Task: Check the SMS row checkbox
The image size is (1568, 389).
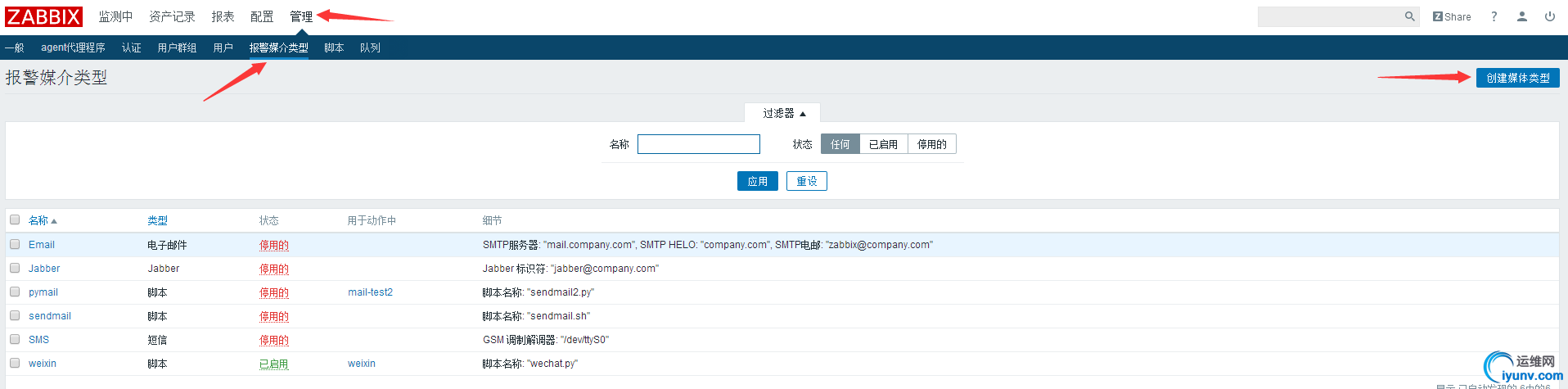Action: (15, 339)
